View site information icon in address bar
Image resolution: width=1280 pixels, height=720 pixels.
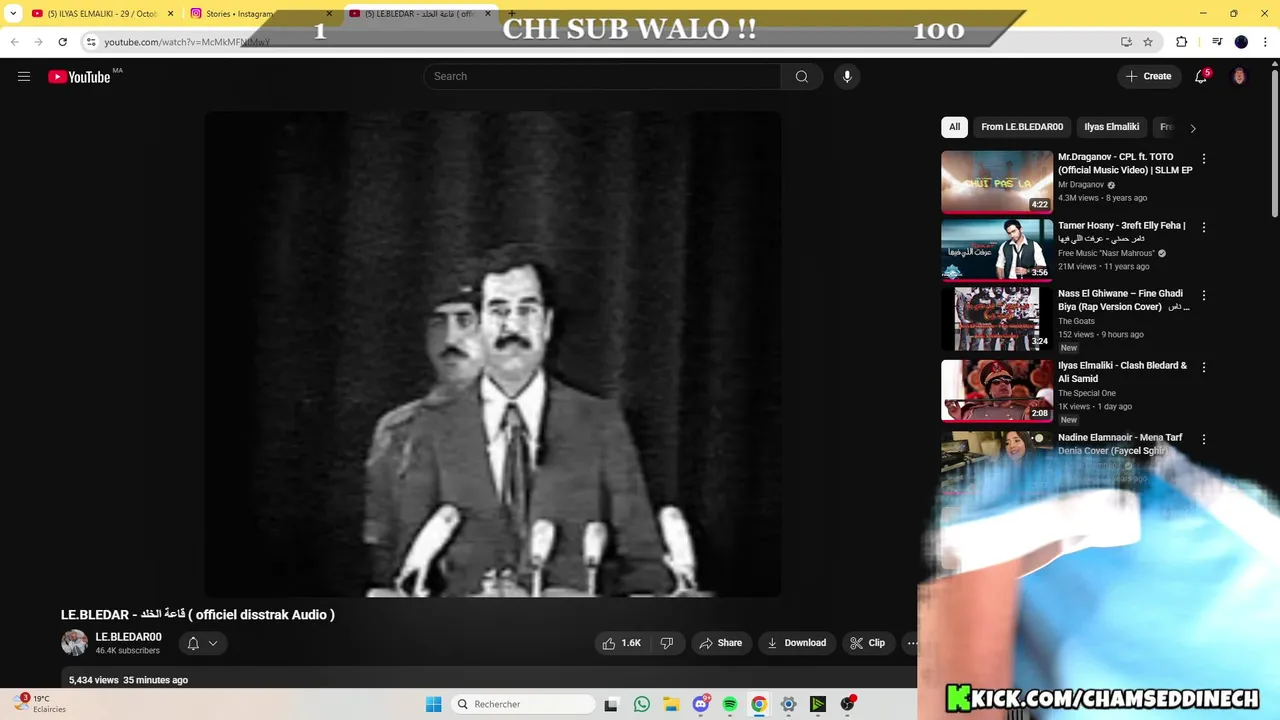pyautogui.click(x=91, y=41)
